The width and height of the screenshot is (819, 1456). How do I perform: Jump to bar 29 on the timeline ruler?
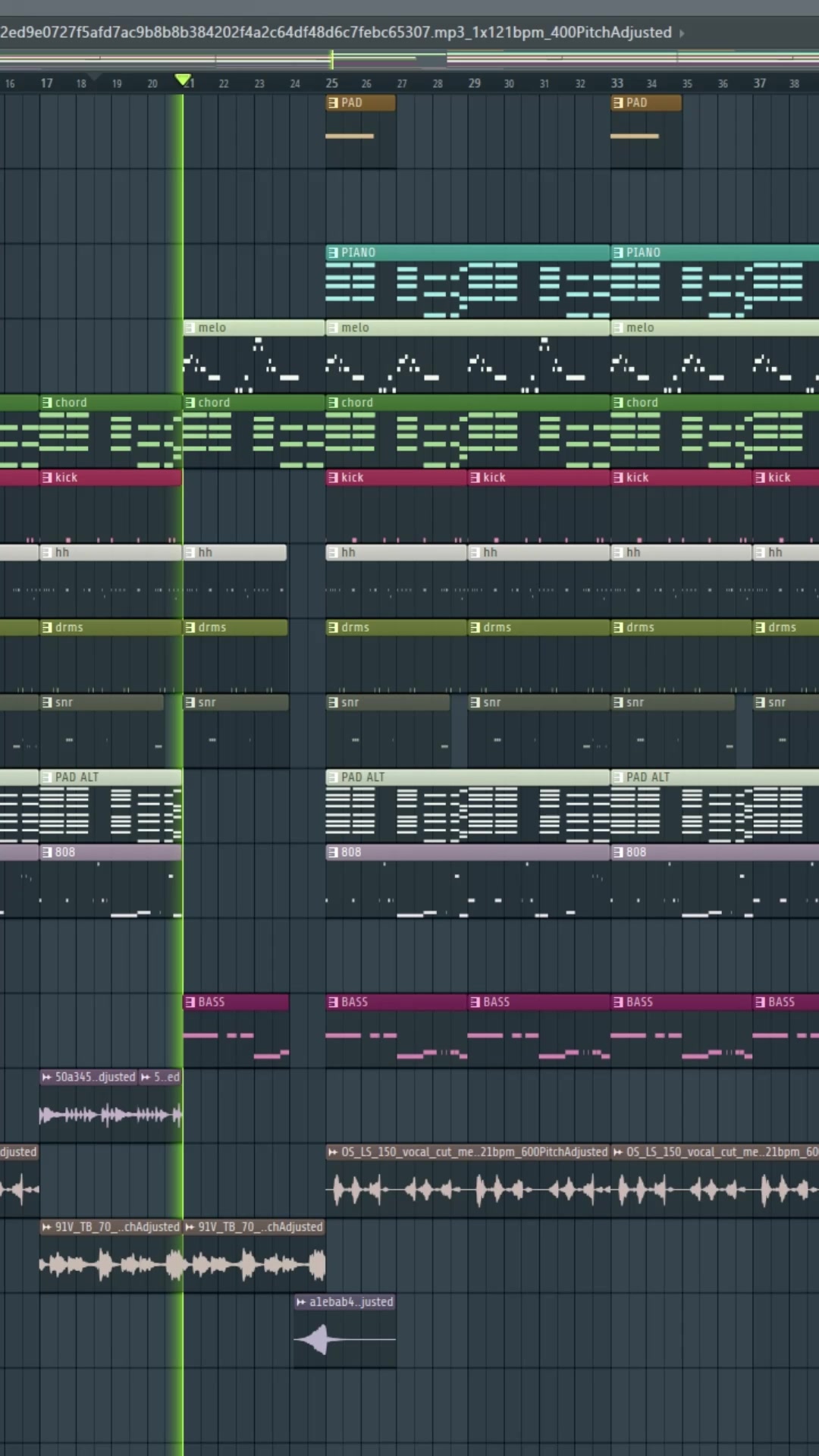(475, 83)
